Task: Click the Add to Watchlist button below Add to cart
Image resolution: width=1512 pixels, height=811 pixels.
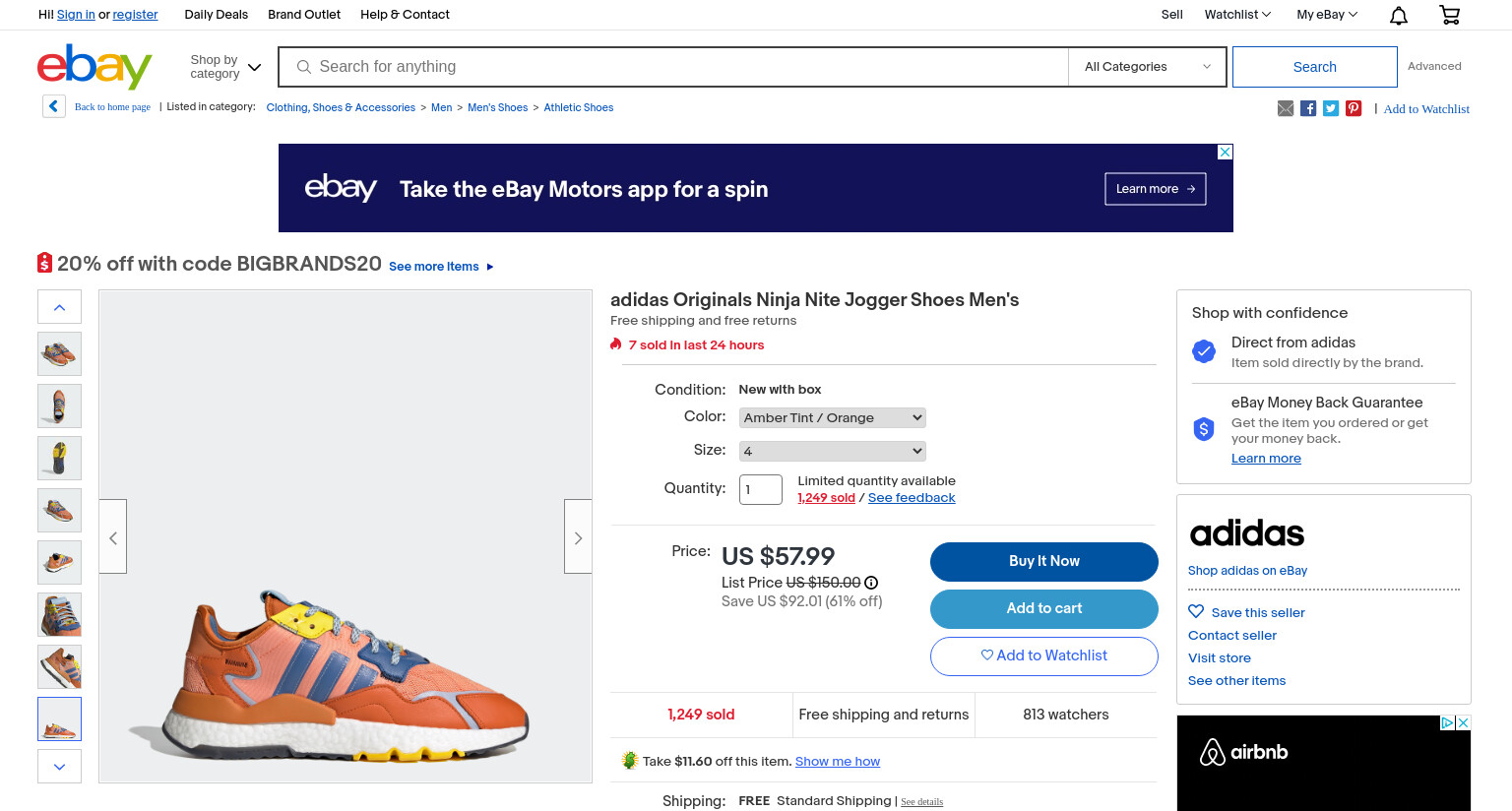Action: pyautogui.click(x=1044, y=655)
